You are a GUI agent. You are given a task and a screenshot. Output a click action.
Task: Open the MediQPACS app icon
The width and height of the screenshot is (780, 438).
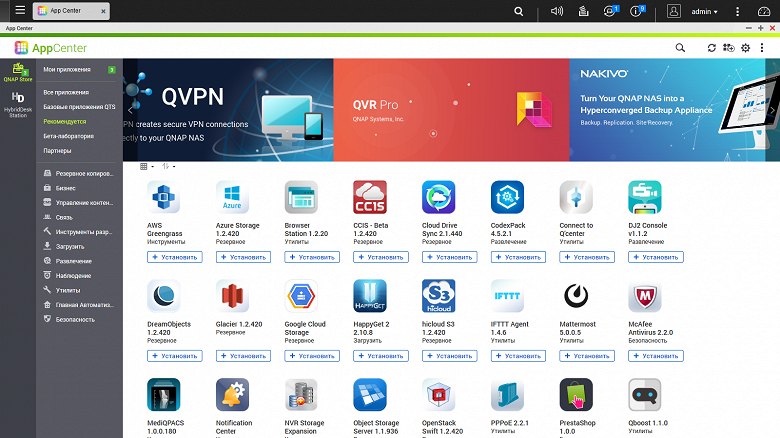pyautogui.click(x=164, y=395)
